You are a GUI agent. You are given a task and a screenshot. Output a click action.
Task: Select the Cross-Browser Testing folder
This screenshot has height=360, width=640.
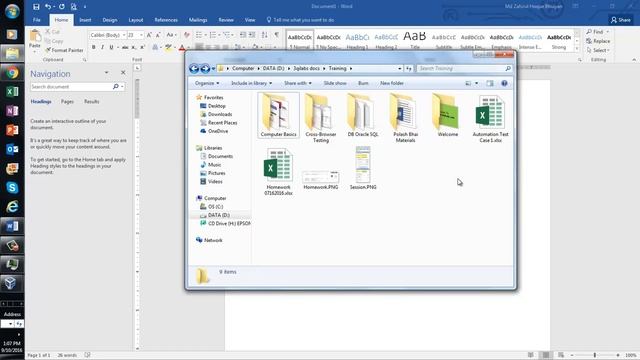click(x=321, y=118)
